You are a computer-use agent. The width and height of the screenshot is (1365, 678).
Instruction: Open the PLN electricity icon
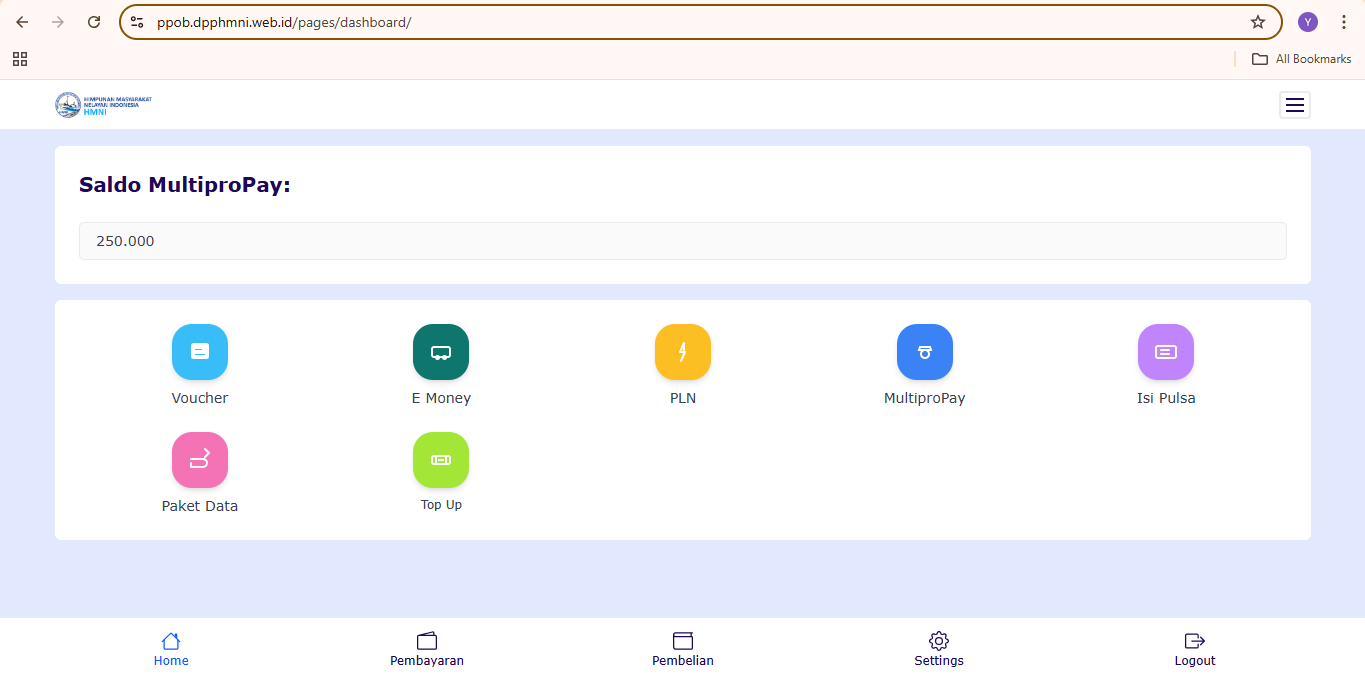(683, 352)
